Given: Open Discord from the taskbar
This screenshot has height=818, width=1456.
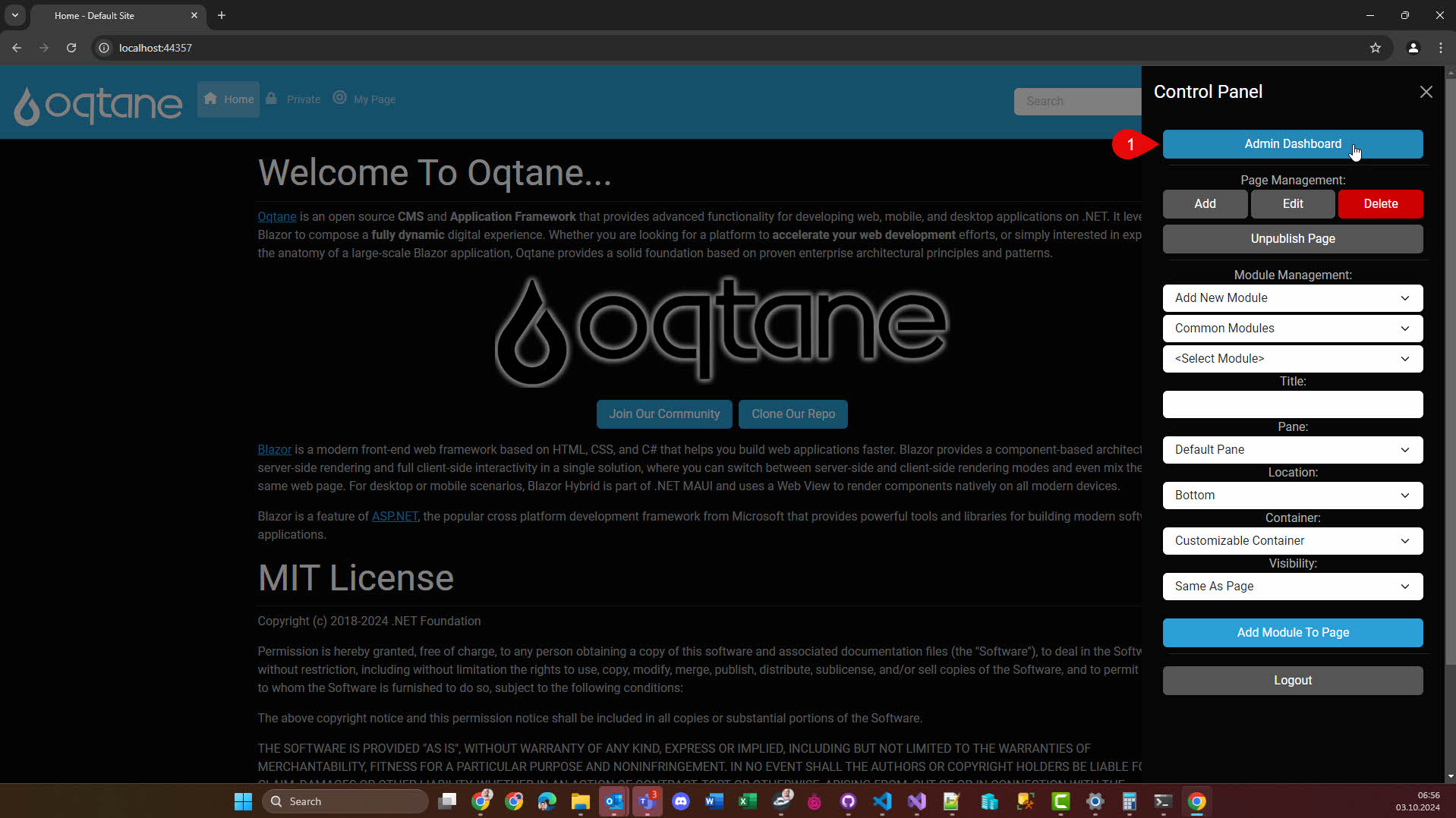Looking at the screenshot, I should (680, 801).
